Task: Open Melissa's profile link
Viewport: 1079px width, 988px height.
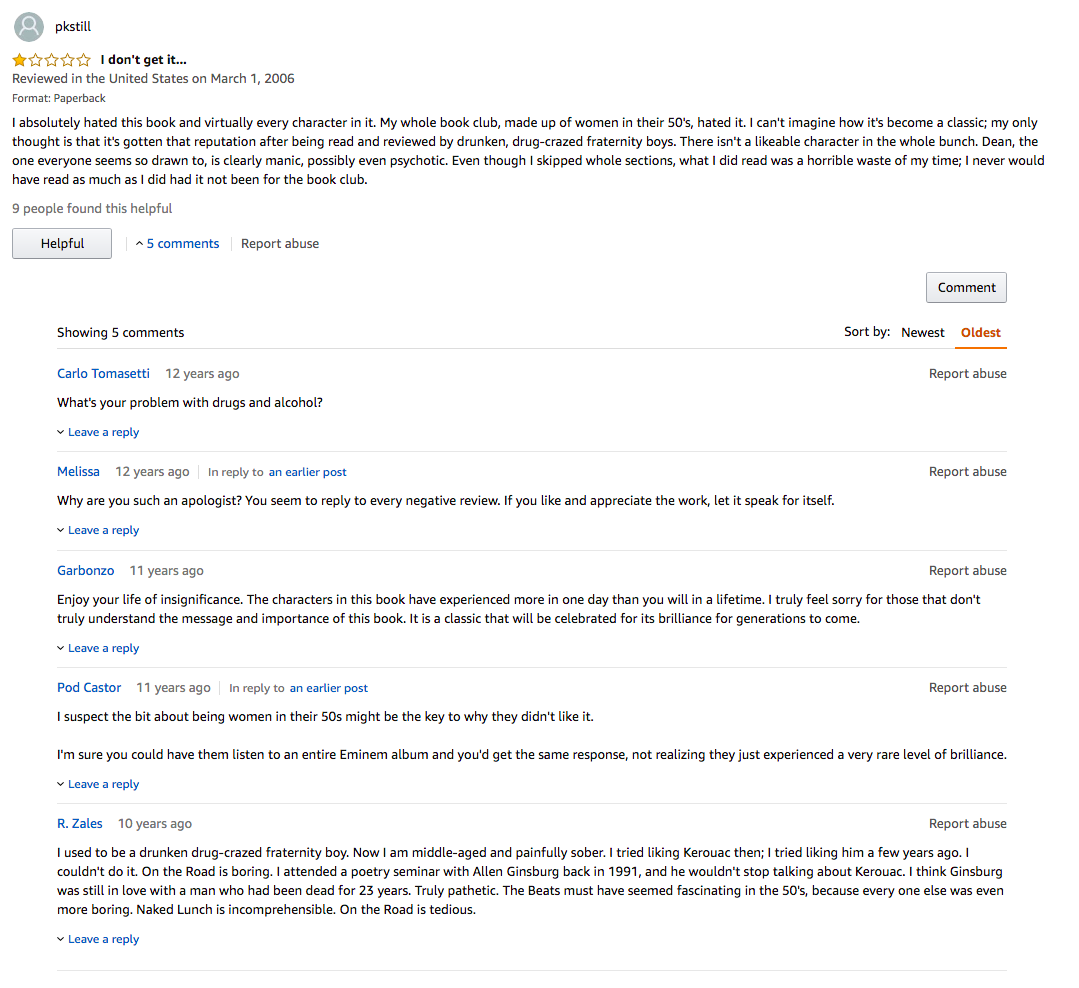Action: [78, 471]
